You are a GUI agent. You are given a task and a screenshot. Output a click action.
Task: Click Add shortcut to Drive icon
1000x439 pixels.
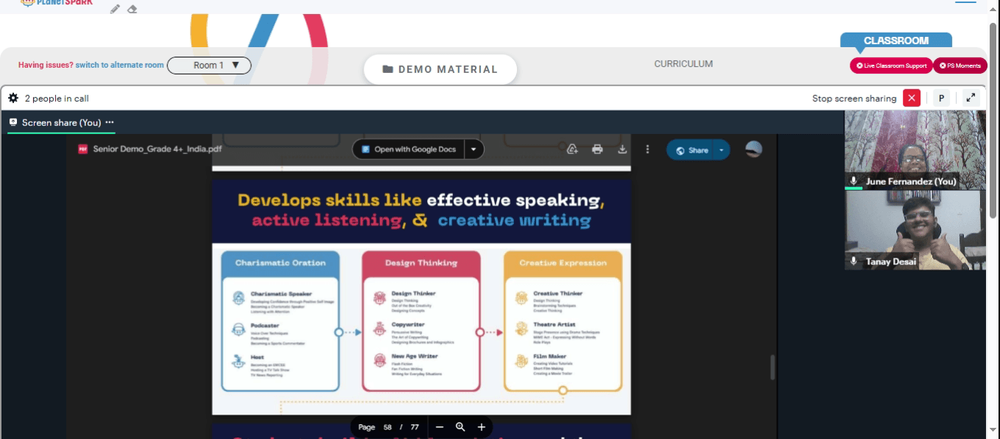[x=572, y=149]
